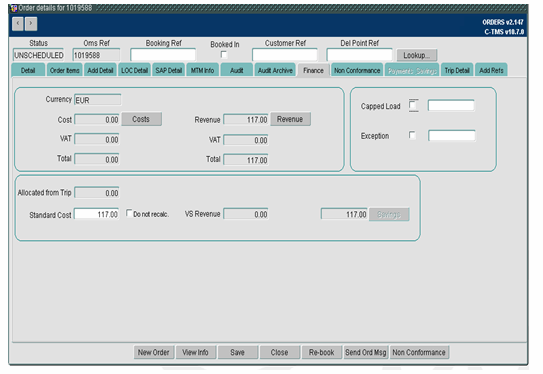Click the Revenue amount 117.00 field
This screenshot has width=543, height=374.
[x=246, y=119]
